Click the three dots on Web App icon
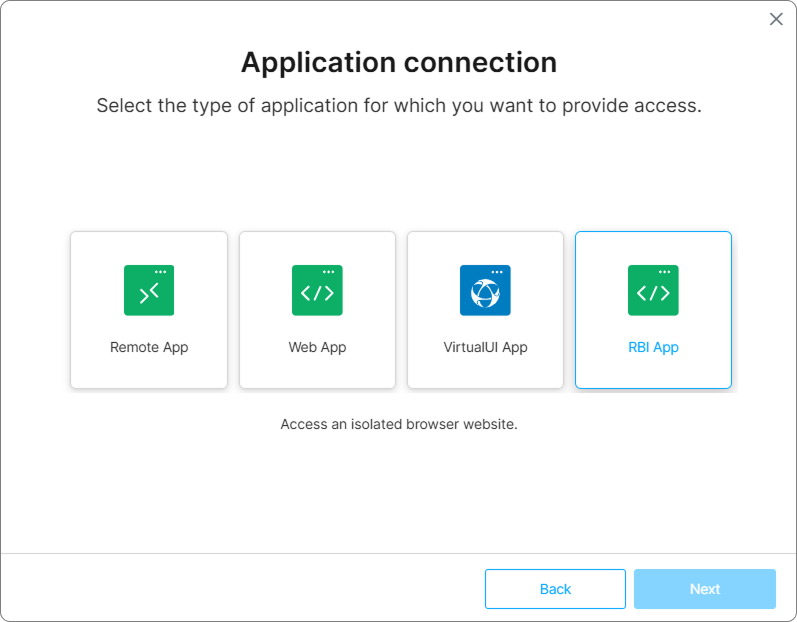 (328, 272)
